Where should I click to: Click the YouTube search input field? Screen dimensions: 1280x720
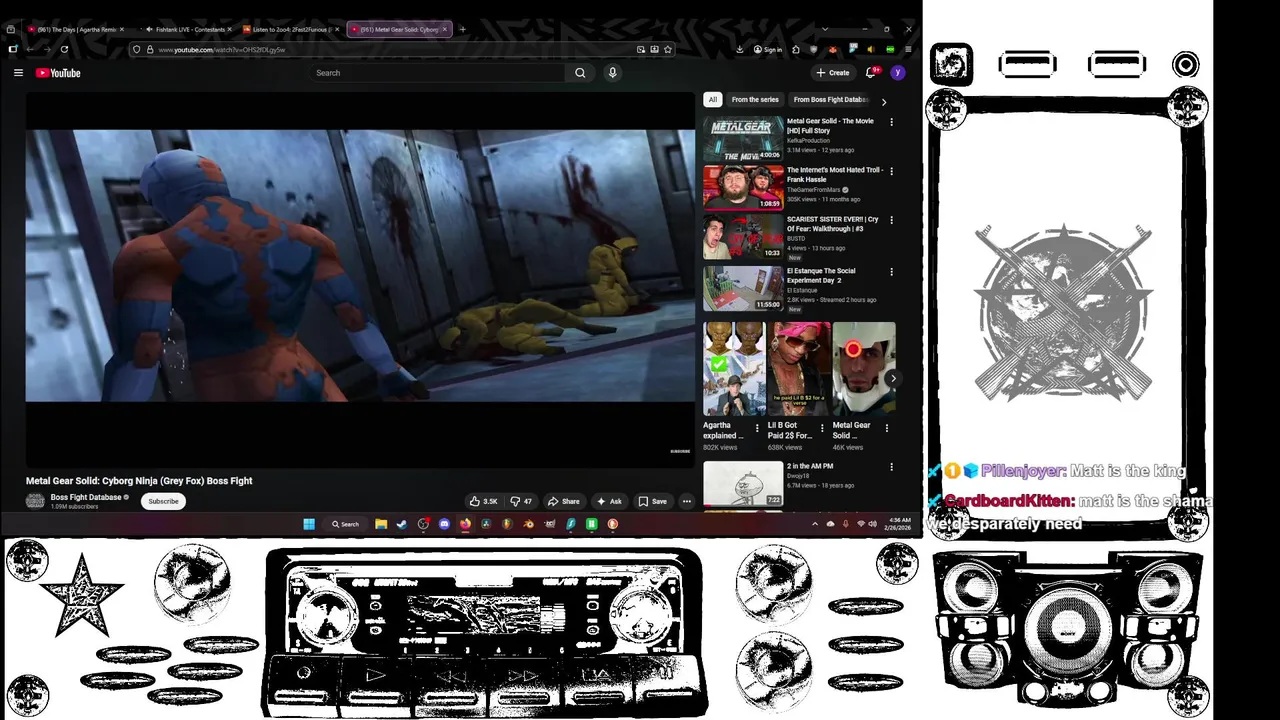click(x=438, y=73)
